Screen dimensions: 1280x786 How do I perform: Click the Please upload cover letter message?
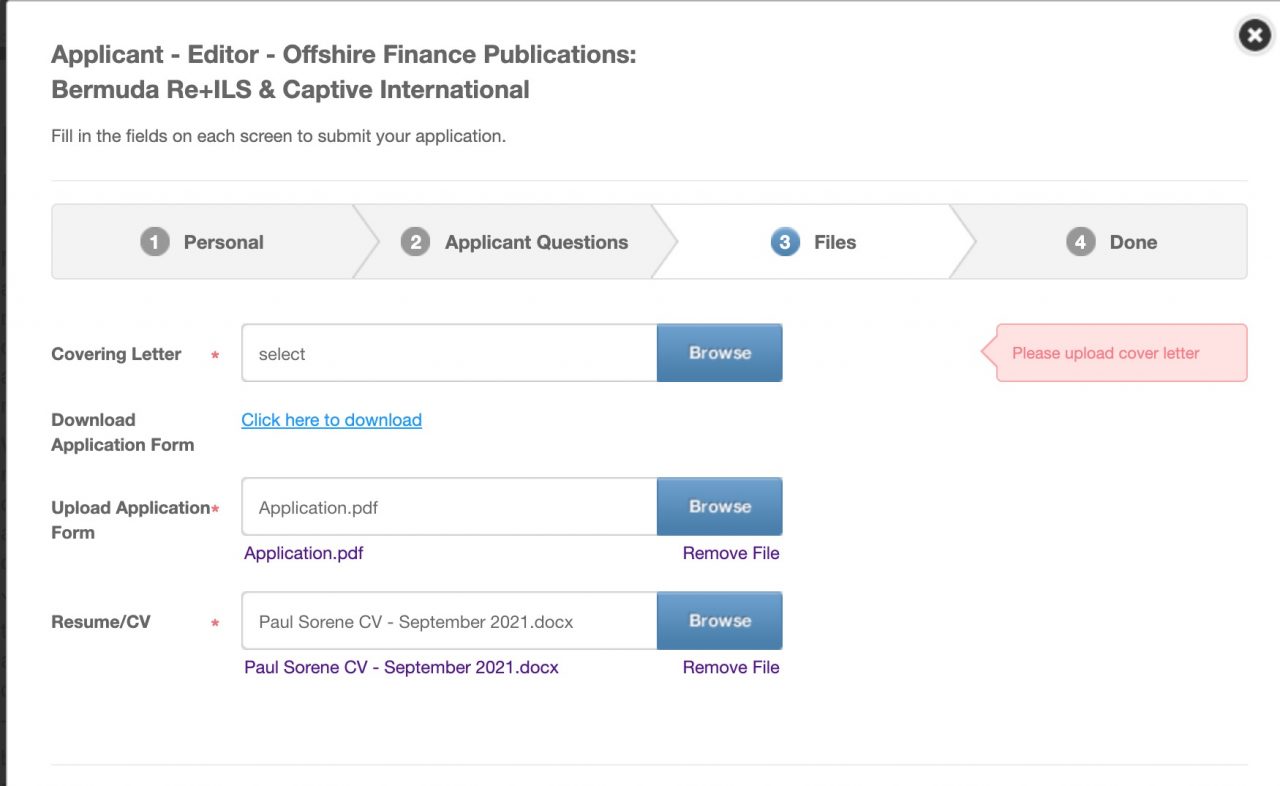coord(1115,353)
